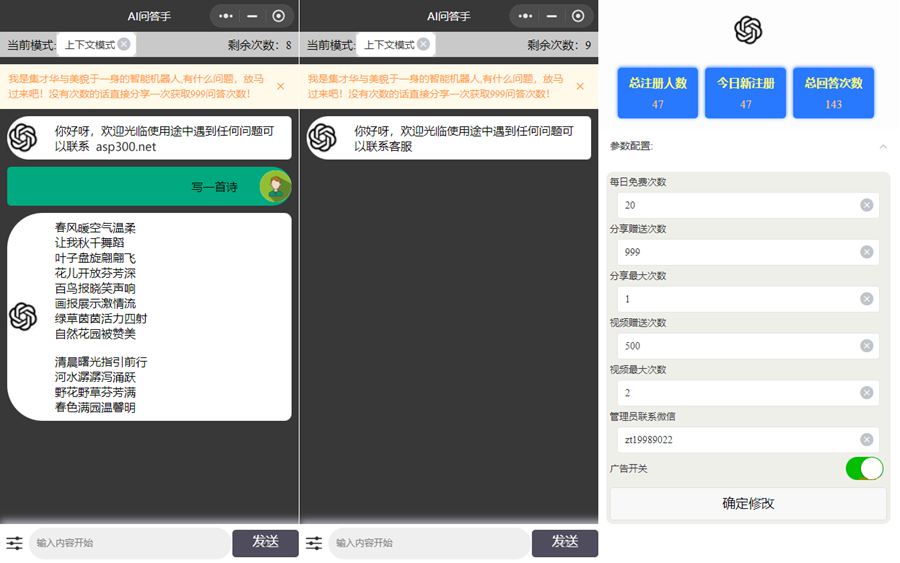Clear the 分享赠送次数 field value

tap(866, 252)
